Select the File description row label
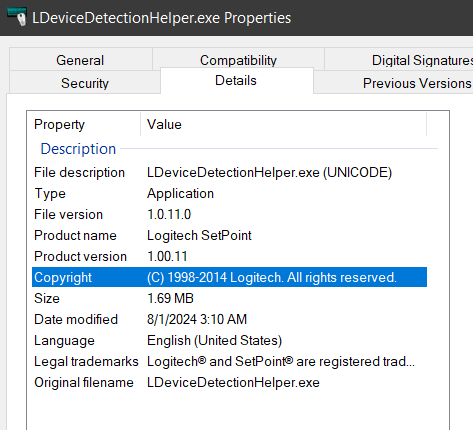 tap(79, 172)
